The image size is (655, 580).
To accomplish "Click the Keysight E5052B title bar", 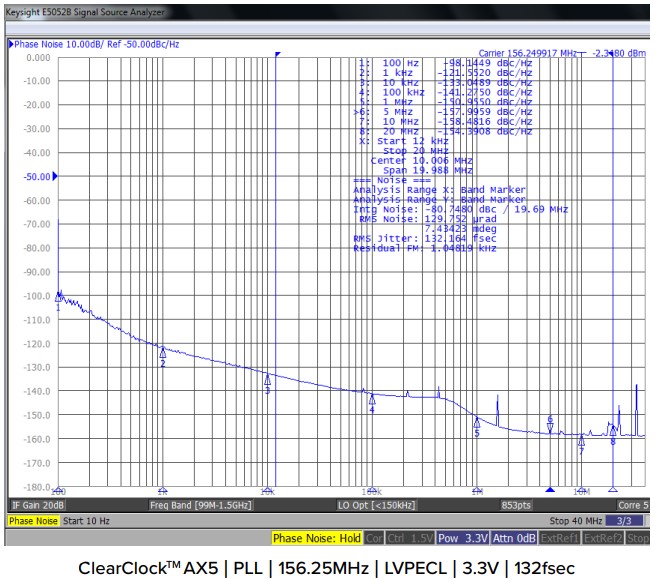I will tap(327, 12).
